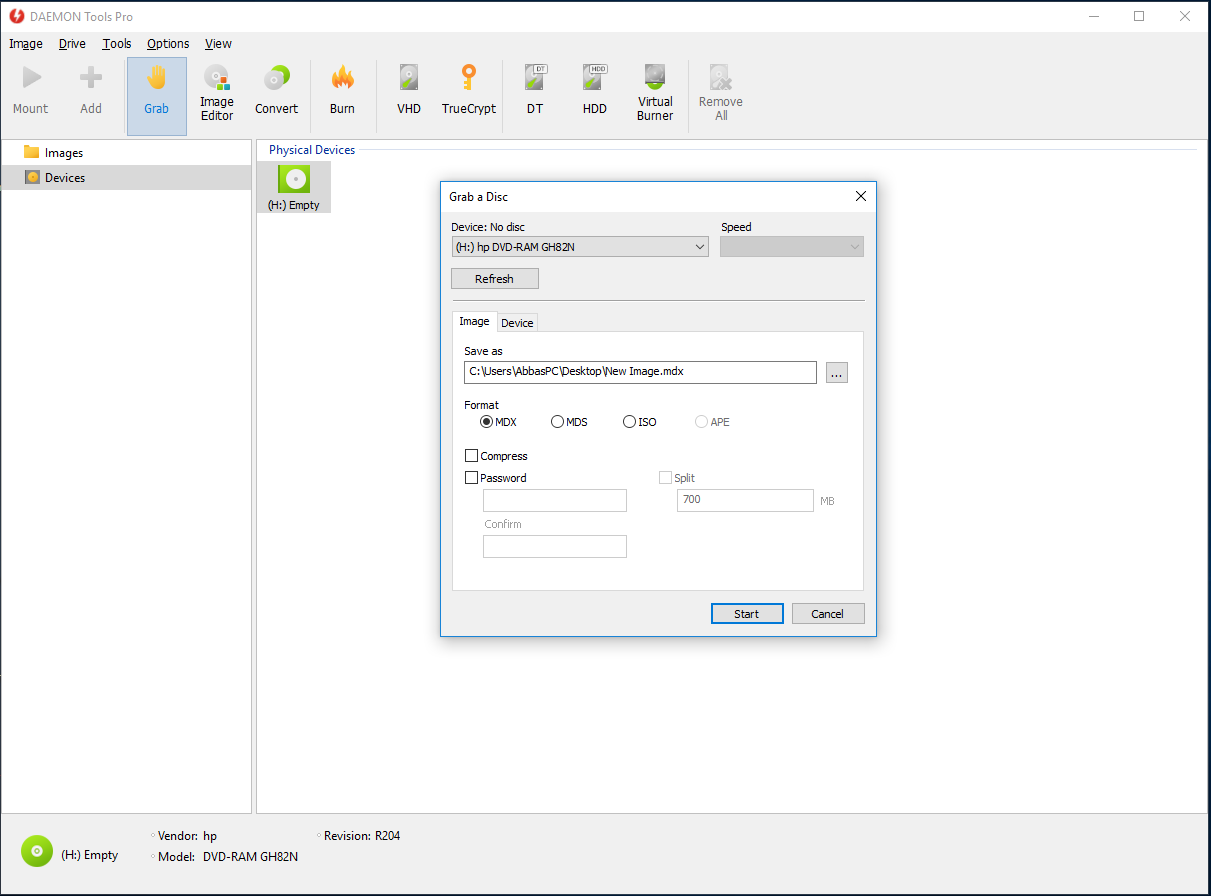The height and width of the screenshot is (896, 1211).
Task: Toggle the Split checkbox
Action: point(665,478)
